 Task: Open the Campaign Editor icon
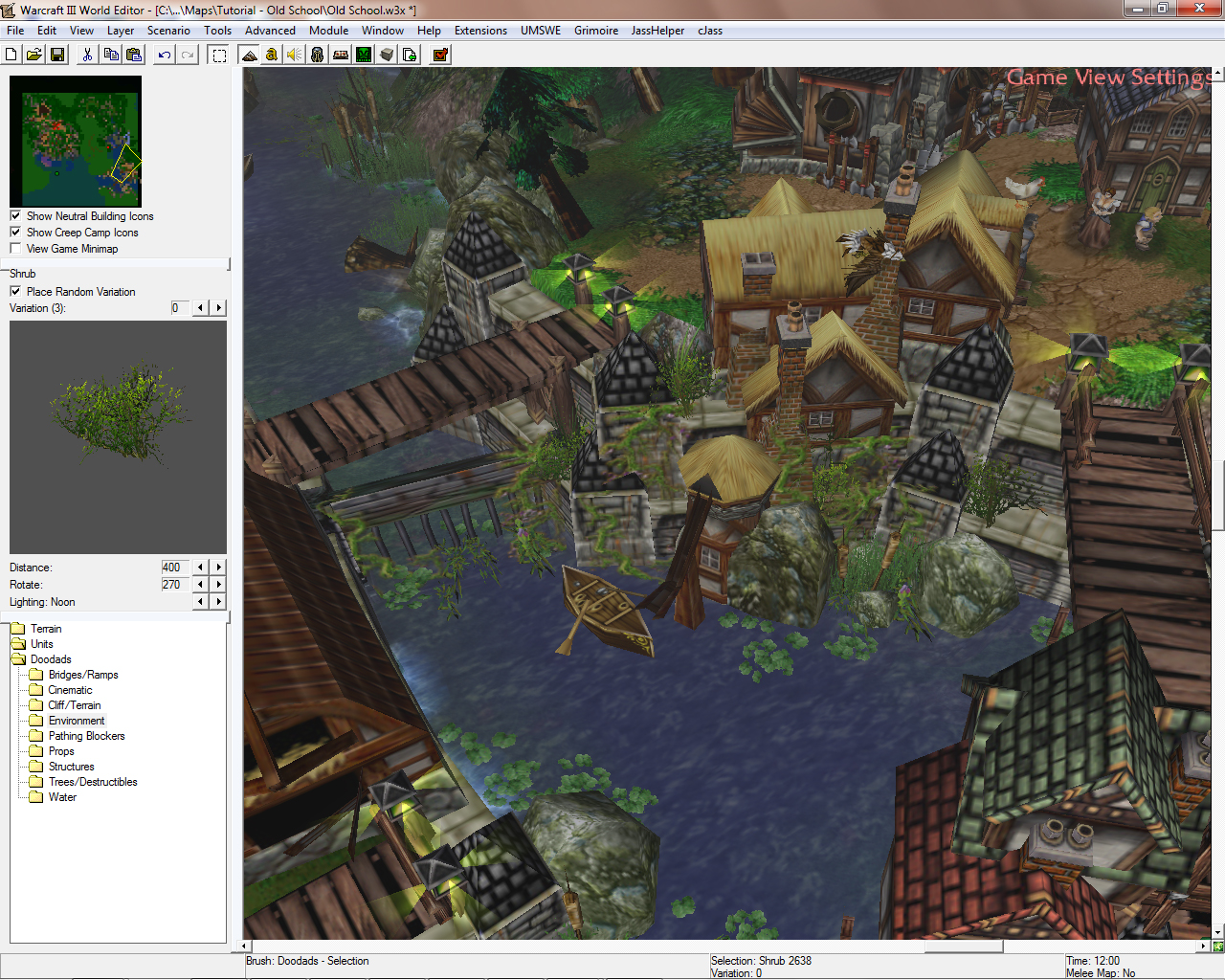pyautogui.click(x=341, y=55)
